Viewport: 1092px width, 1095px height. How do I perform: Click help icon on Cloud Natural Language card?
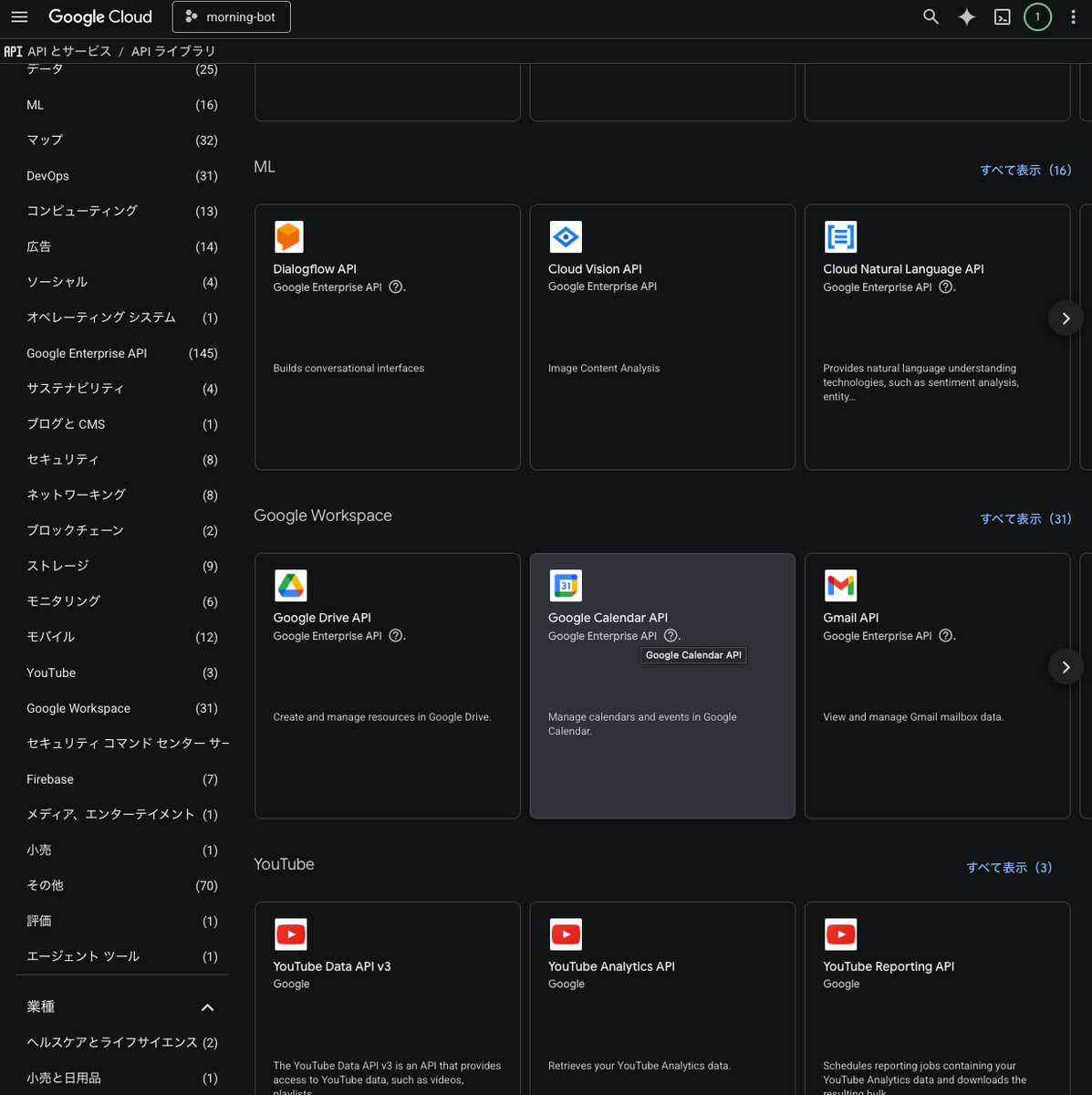(946, 287)
